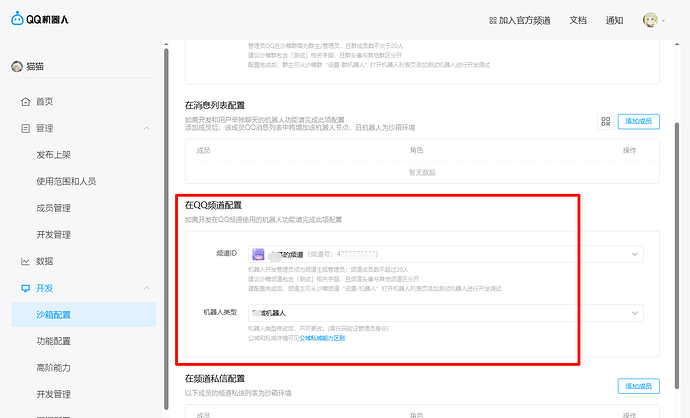Image resolution: width=690 pixels, height=418 pixels.
Task: Click the 管理 document icon in sidebar
Action: click(x=26, y=129)
